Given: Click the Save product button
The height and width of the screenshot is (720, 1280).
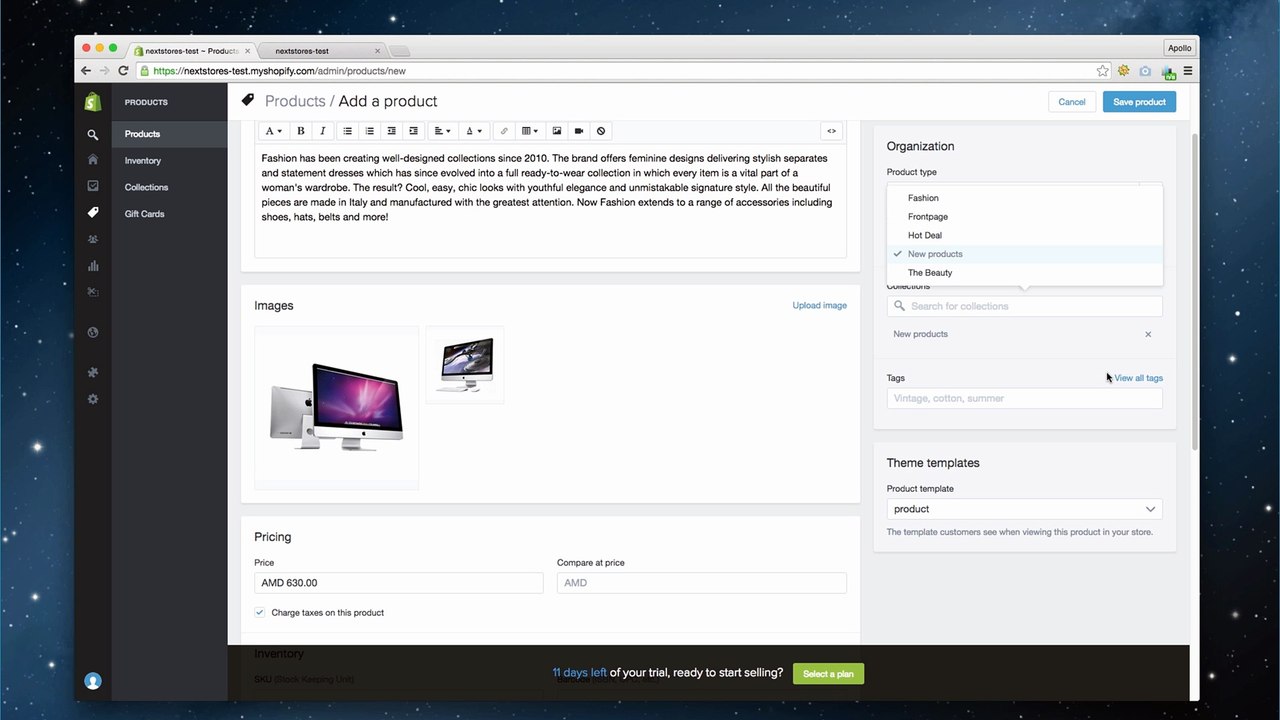Looking at the screenshot, I should click(1139, 102).
